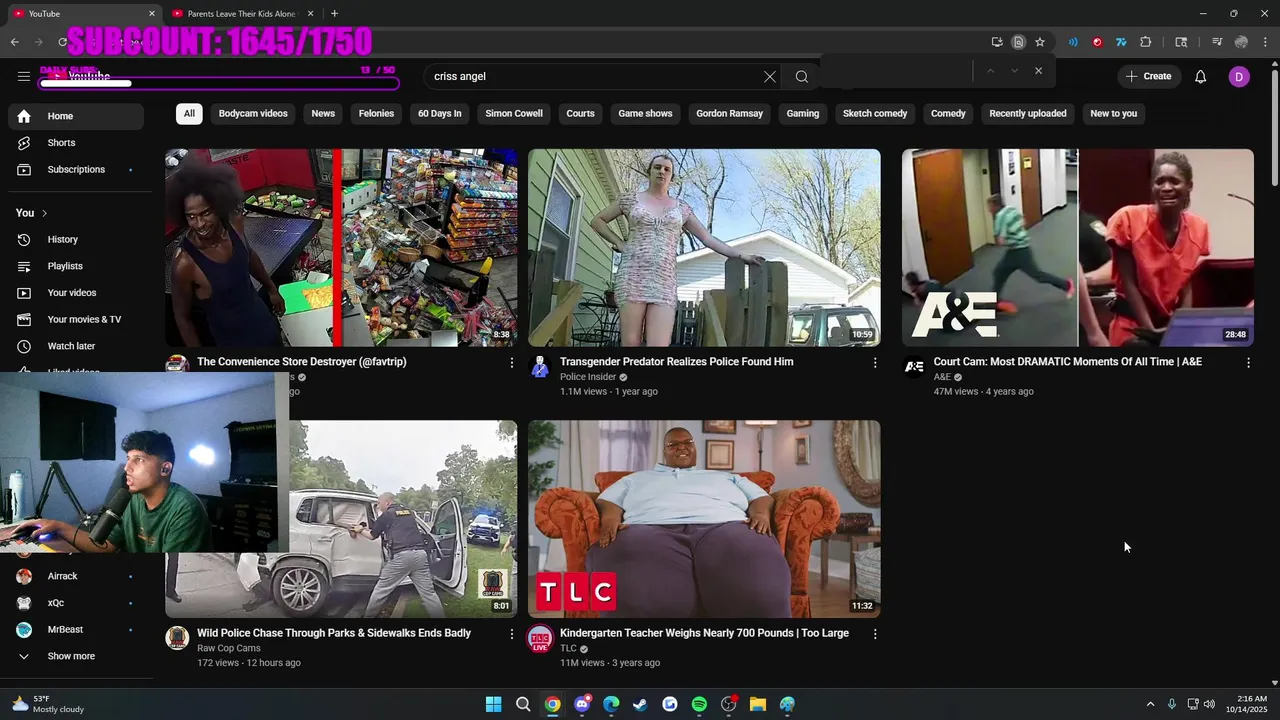Select the New to you chip
Screen dimensions: 1280x720
click(1114, 113)
